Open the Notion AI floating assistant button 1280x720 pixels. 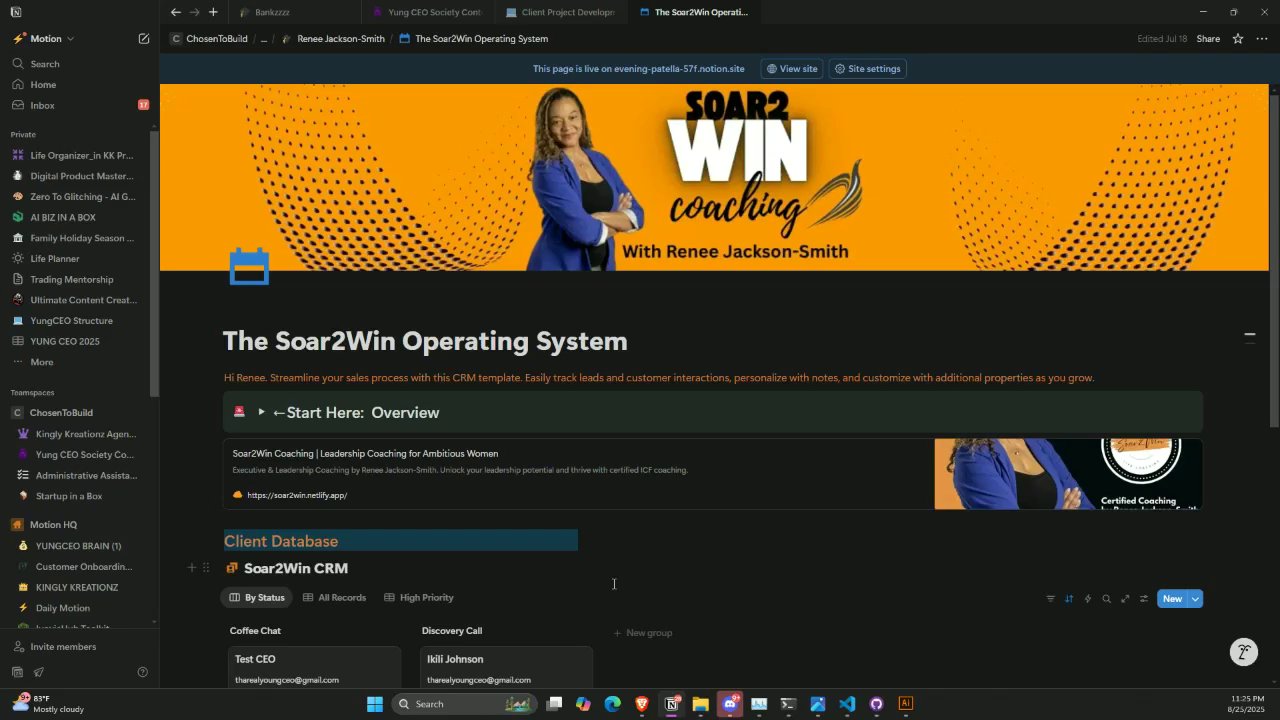pos(1243,652)
